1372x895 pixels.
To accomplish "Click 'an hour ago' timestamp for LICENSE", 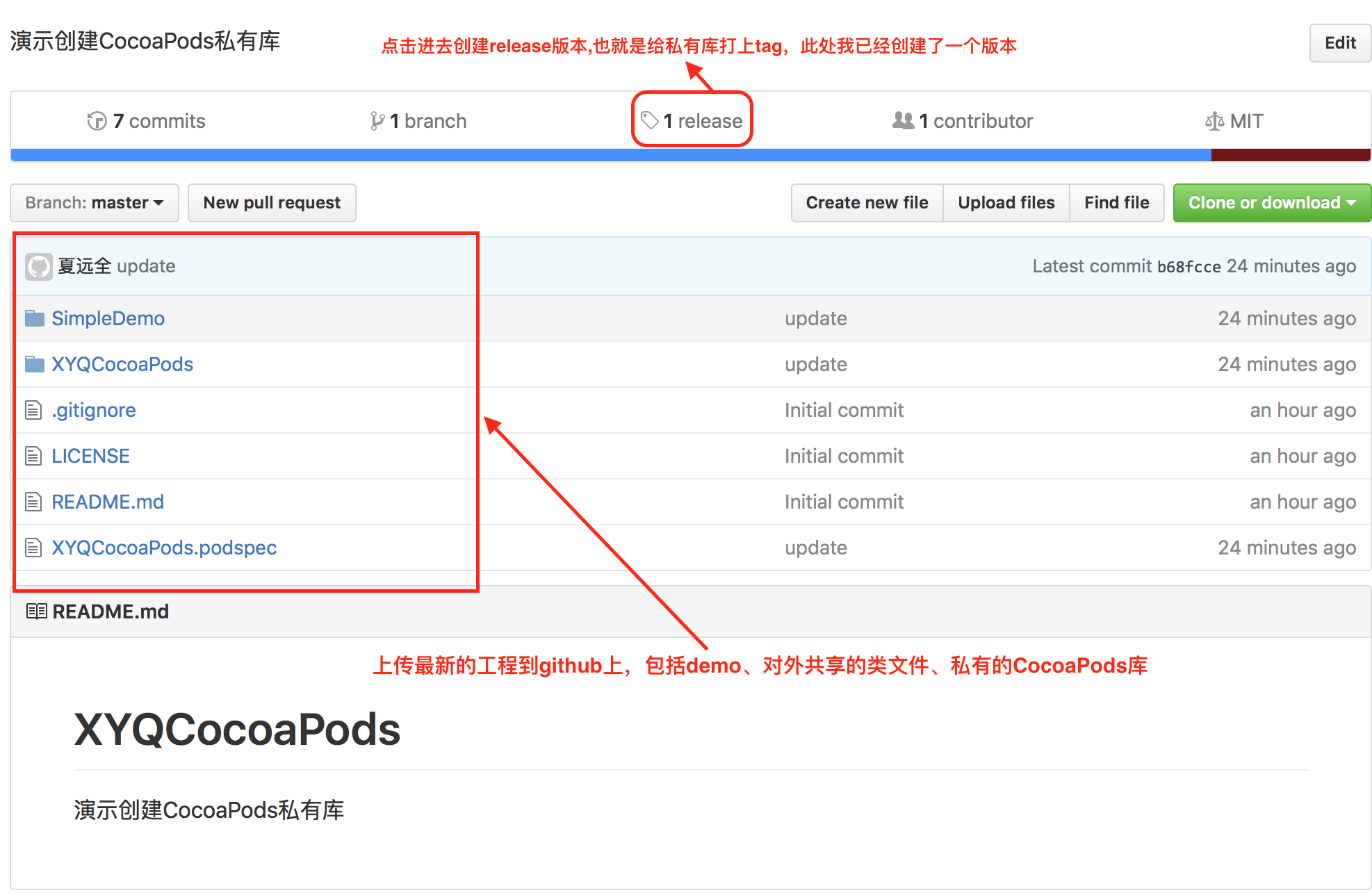I will click(1303, 456).
